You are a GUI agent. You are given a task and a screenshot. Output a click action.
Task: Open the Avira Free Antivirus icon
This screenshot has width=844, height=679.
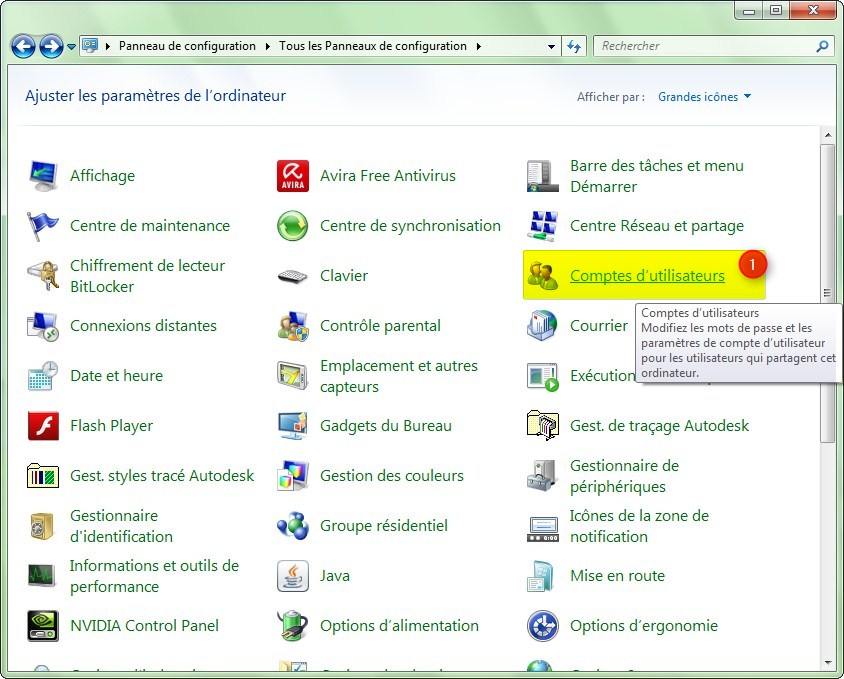(x=293, y=176)
